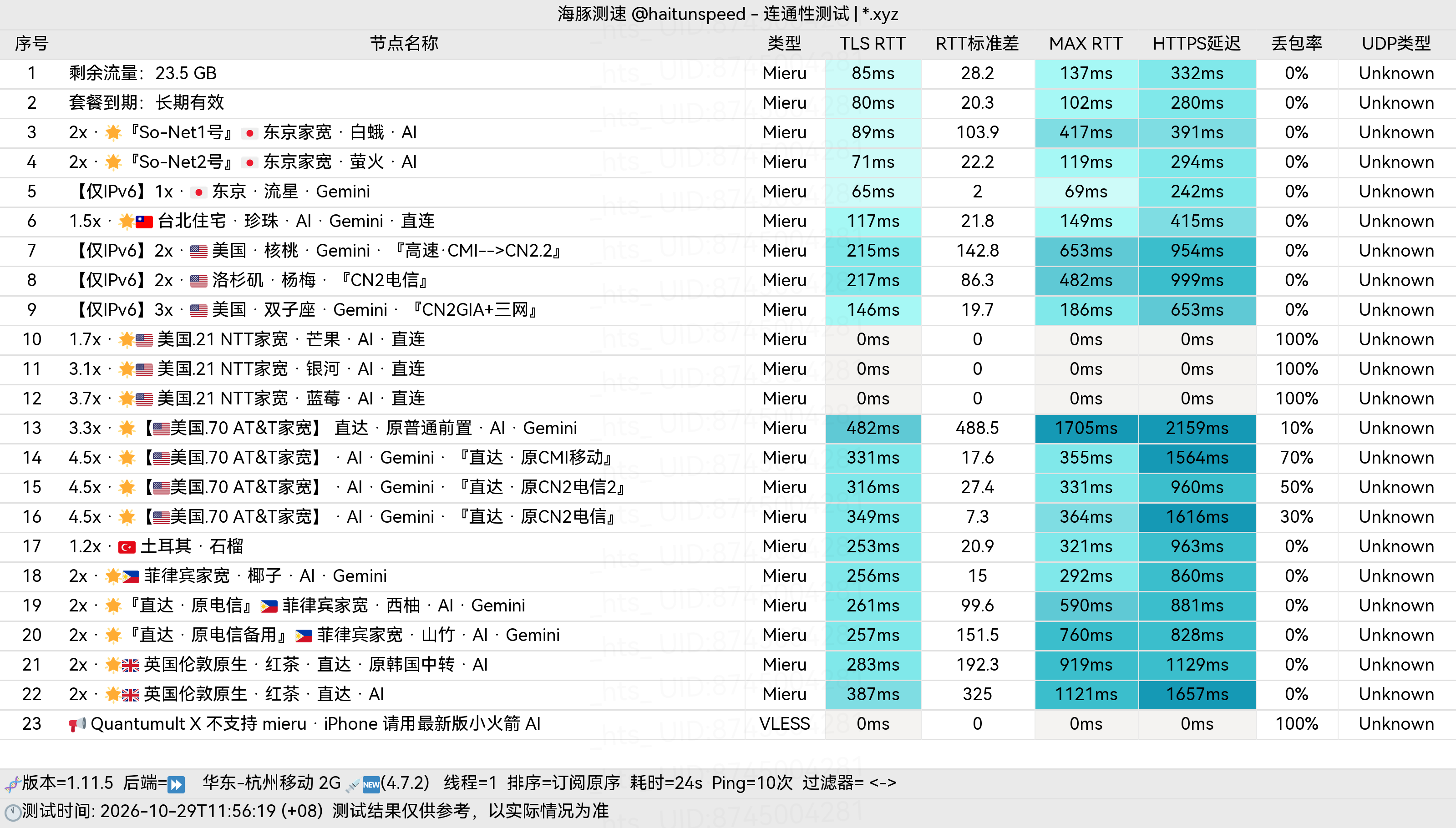
Task: Click the star icon in the 芒果 row
Action: pyautogui.click(x=126, y=339)
